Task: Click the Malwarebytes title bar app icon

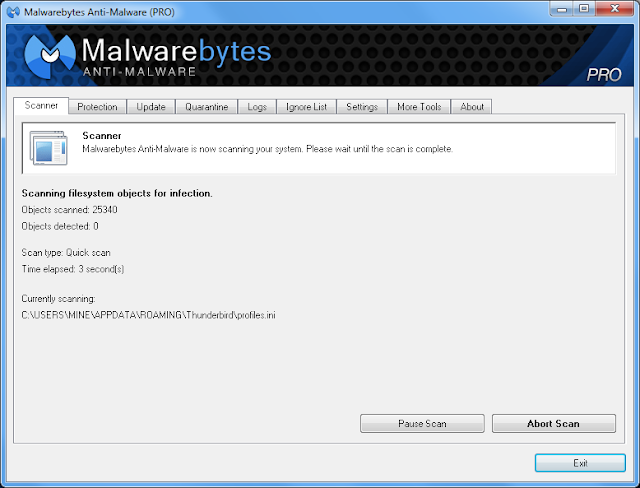Action: point(13,12)
